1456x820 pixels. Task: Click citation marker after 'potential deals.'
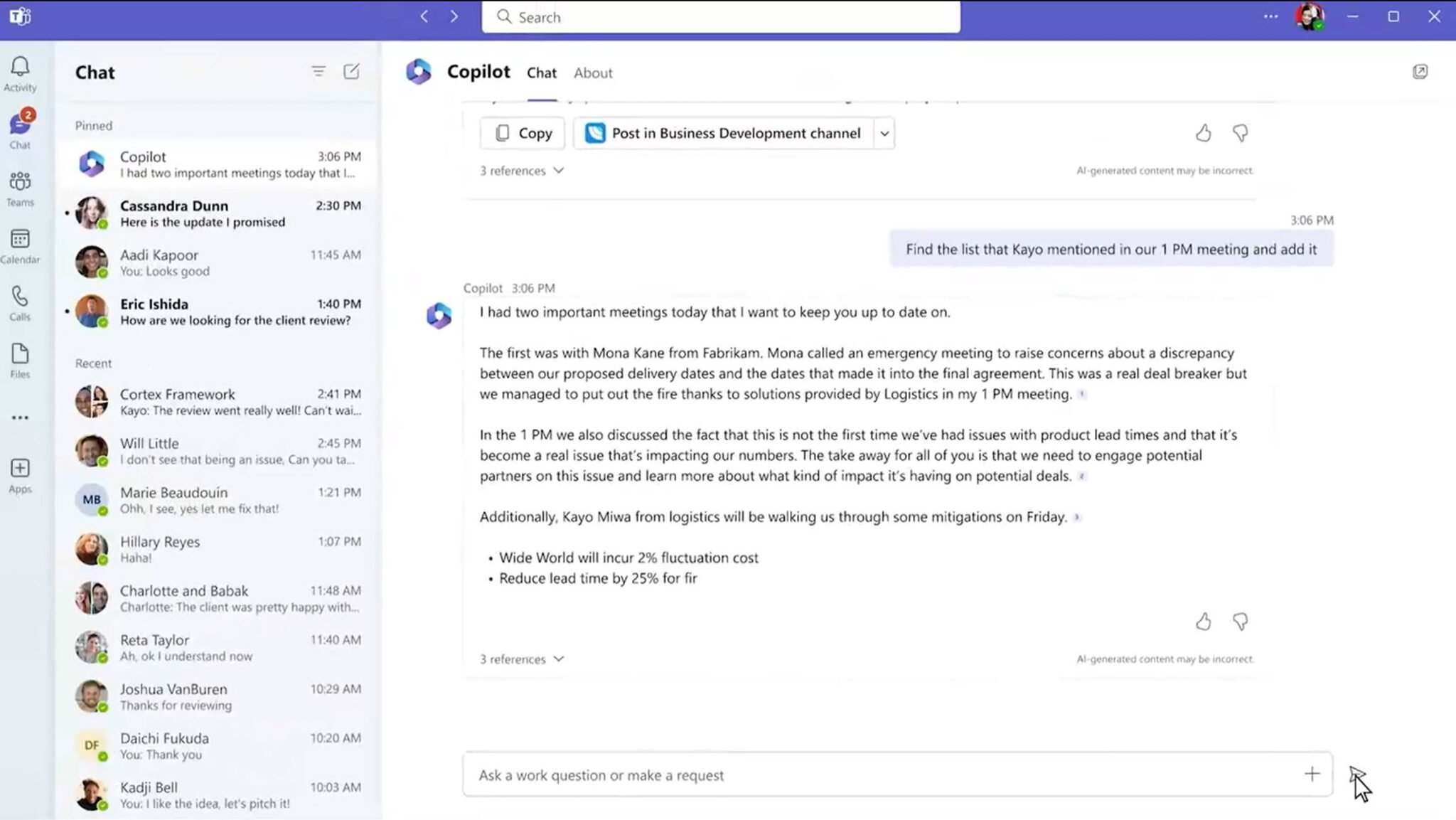[x=1081, y=476]
